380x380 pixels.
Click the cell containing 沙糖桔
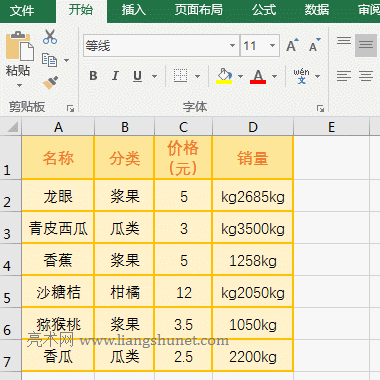tap(58, 292)
